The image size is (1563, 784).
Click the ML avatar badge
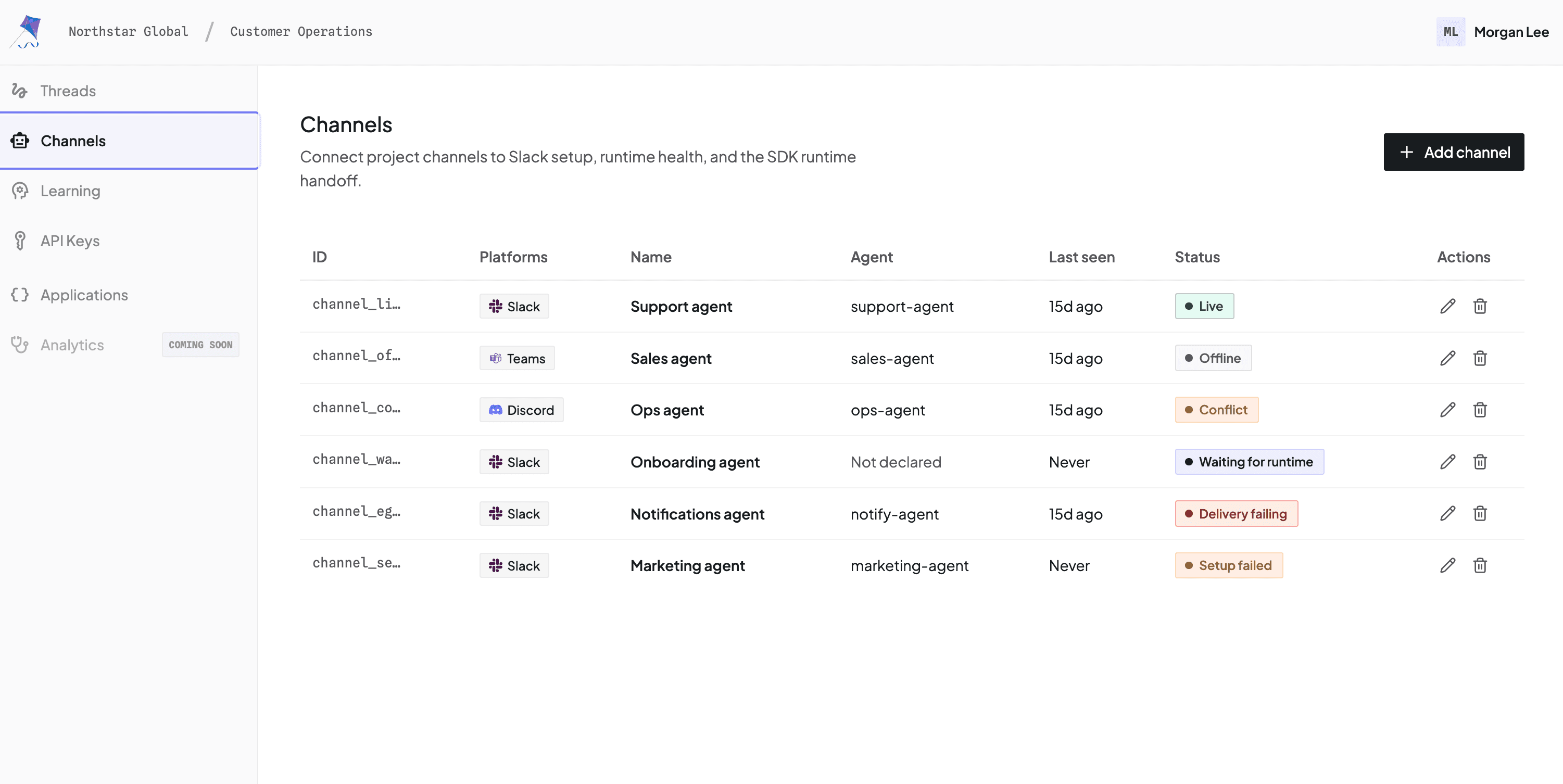[1450, 32]
